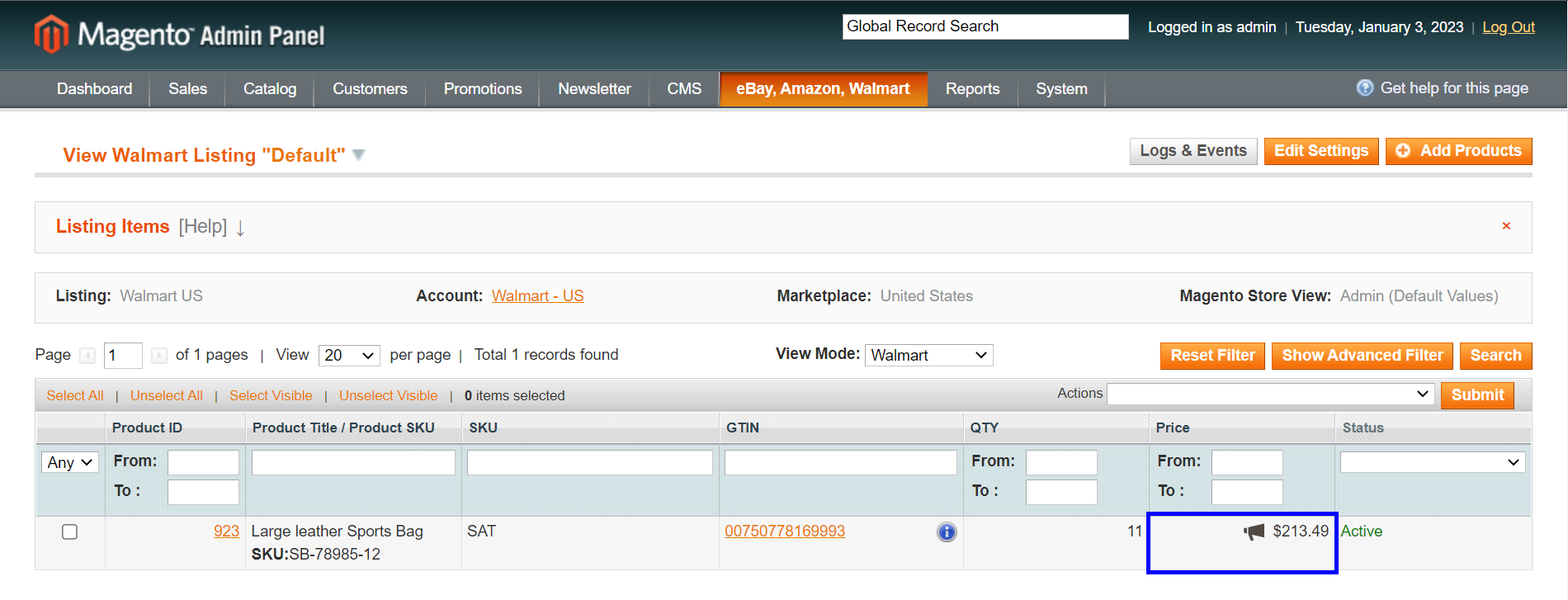The image size is (1568, 600).
Task: Click the promotion megaphone icon beside price
Action: point(1254,531)
